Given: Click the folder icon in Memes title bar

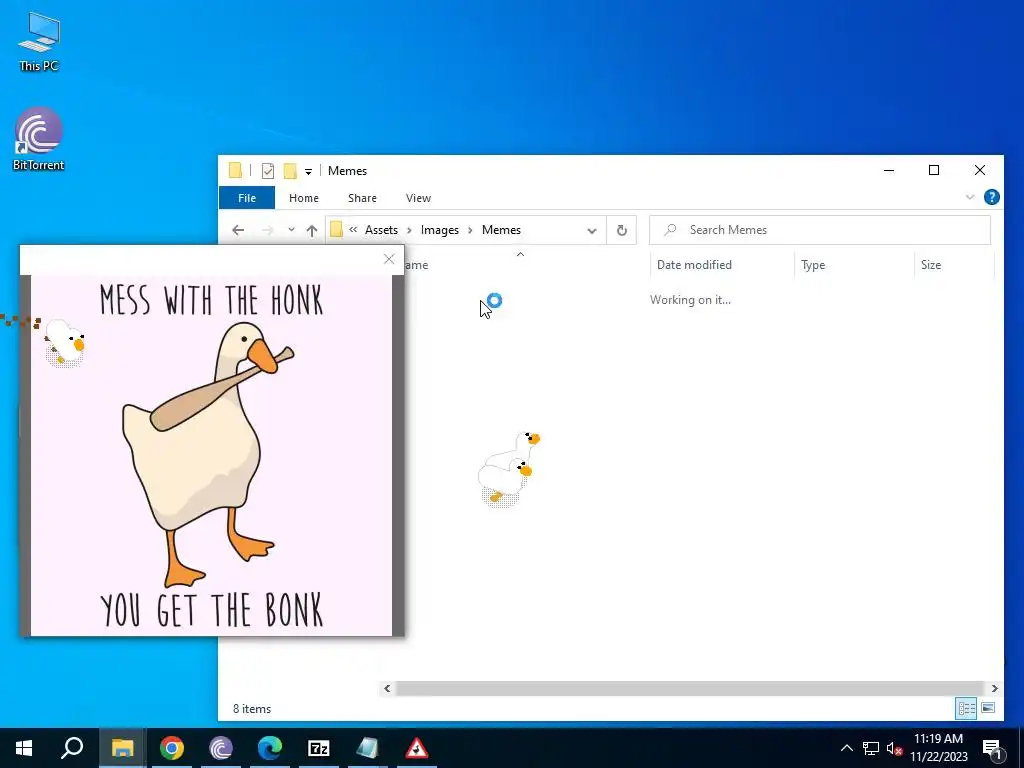Looking at the screenshot, I should (x=235, y=170).
